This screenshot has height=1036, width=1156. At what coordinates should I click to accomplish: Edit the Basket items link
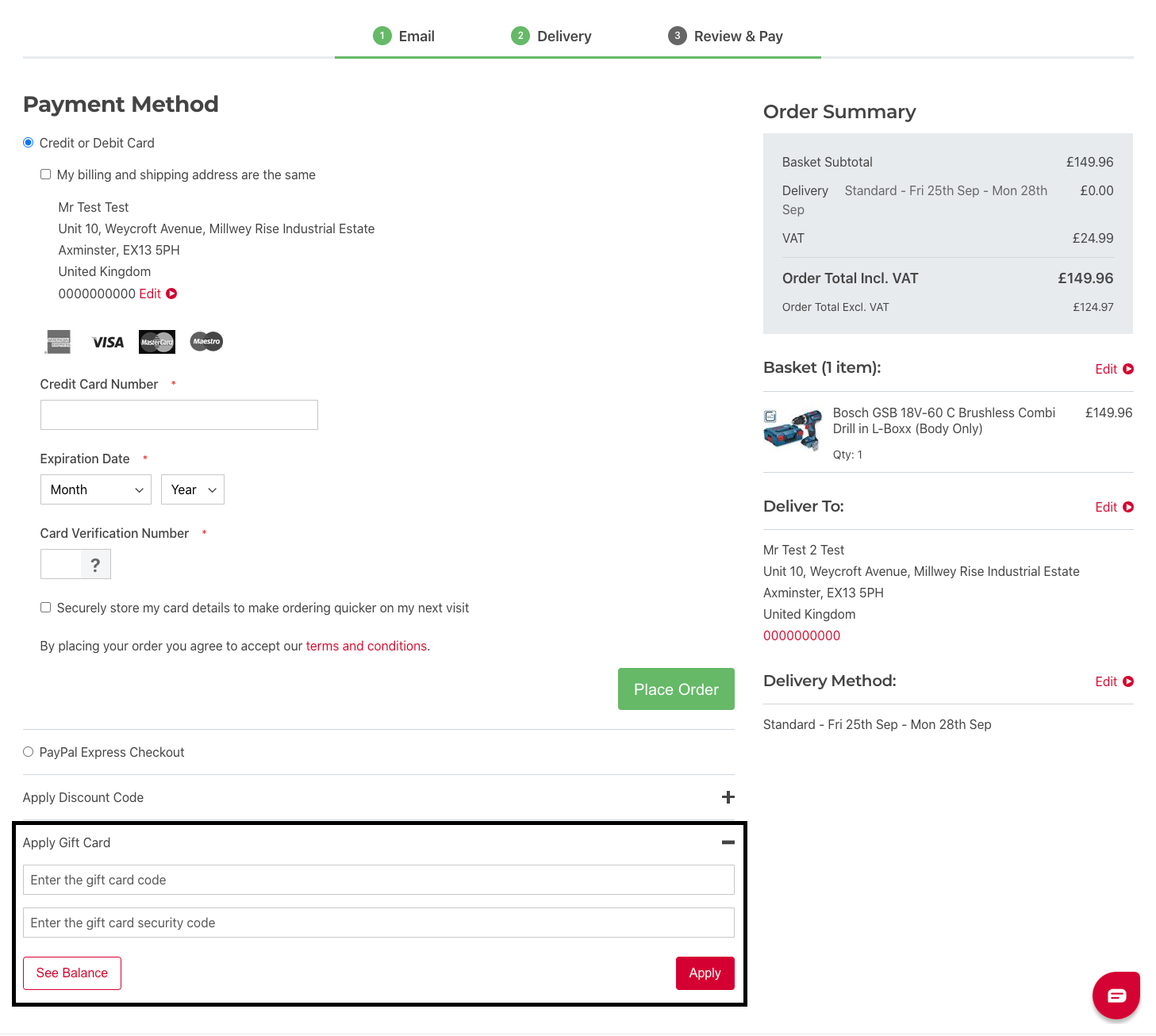click(x=1106, y=369)
